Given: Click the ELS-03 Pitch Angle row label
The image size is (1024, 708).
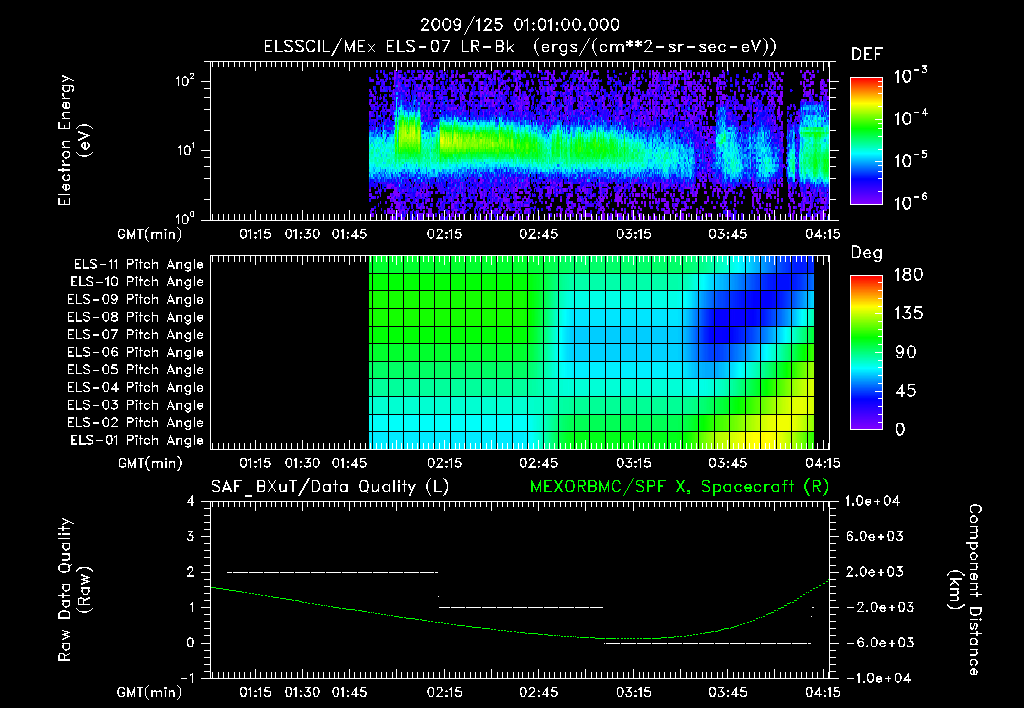Looking at the screenshot, I should point(135,405).
